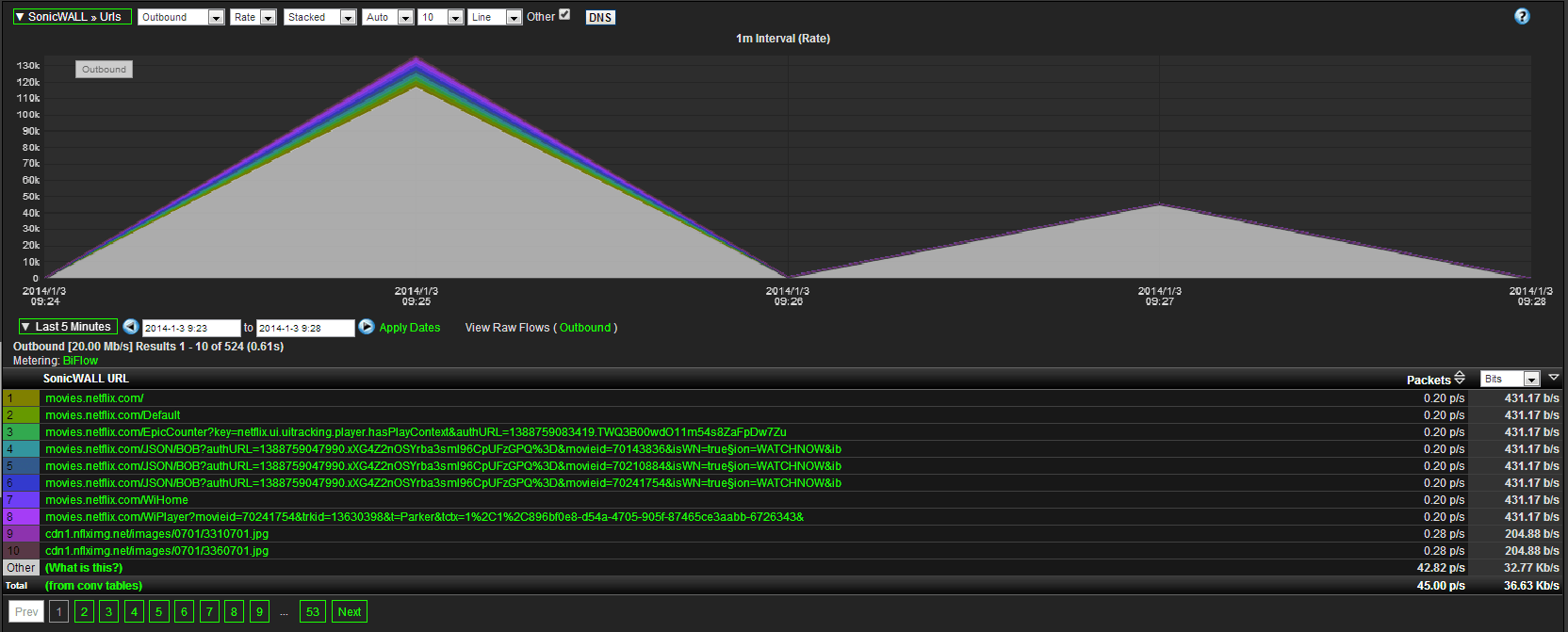The height and width of the screenshot is (632, 1568).
Task: Open the movies.netflix.com/WiHome URL
Action: 117,500
